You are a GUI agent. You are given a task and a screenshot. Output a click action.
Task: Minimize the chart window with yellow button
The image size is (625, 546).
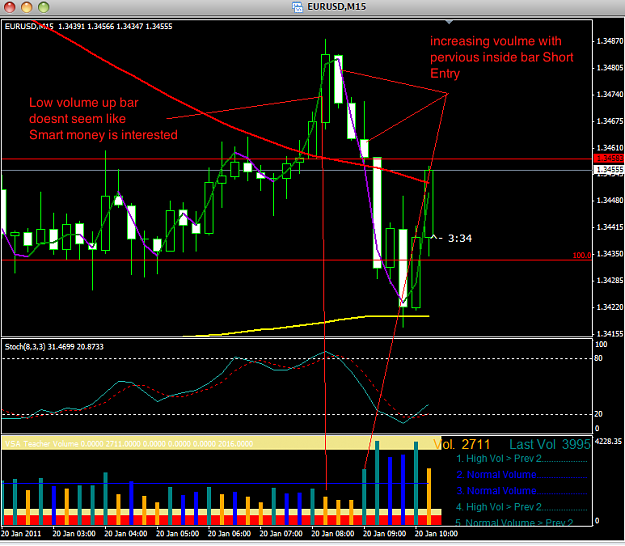pyautogui.click(x=26, y=7)
